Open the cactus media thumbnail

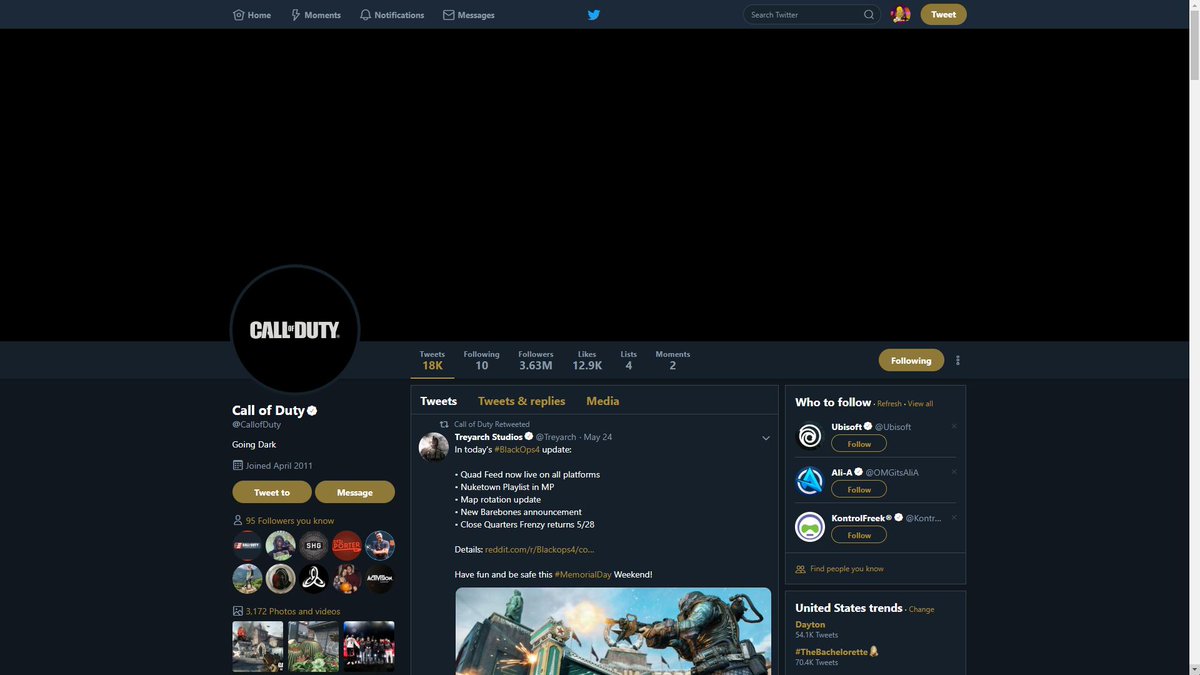pos(314,646)
